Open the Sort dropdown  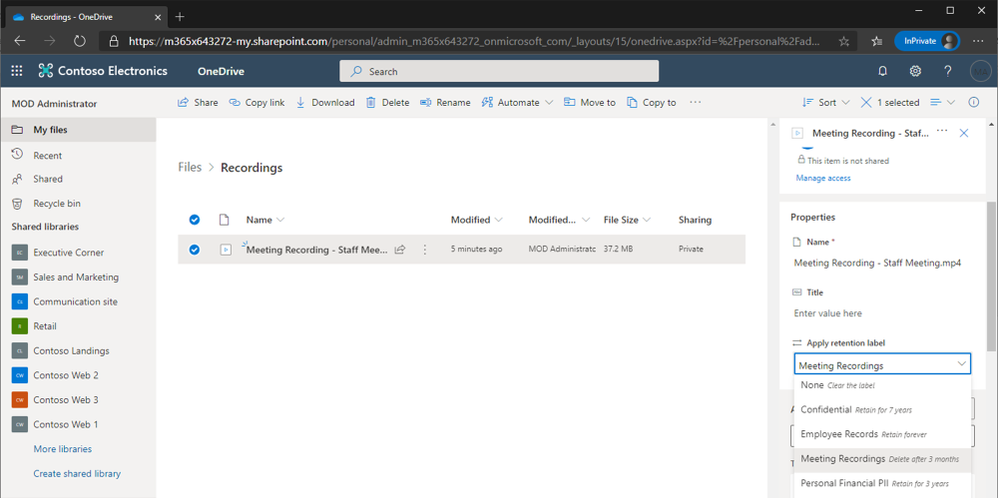[826, 103]
